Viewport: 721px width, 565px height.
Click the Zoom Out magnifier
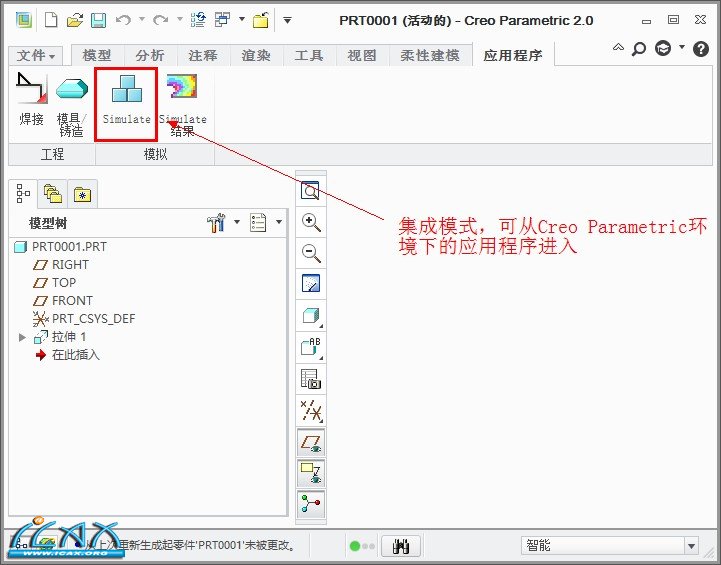311,253
